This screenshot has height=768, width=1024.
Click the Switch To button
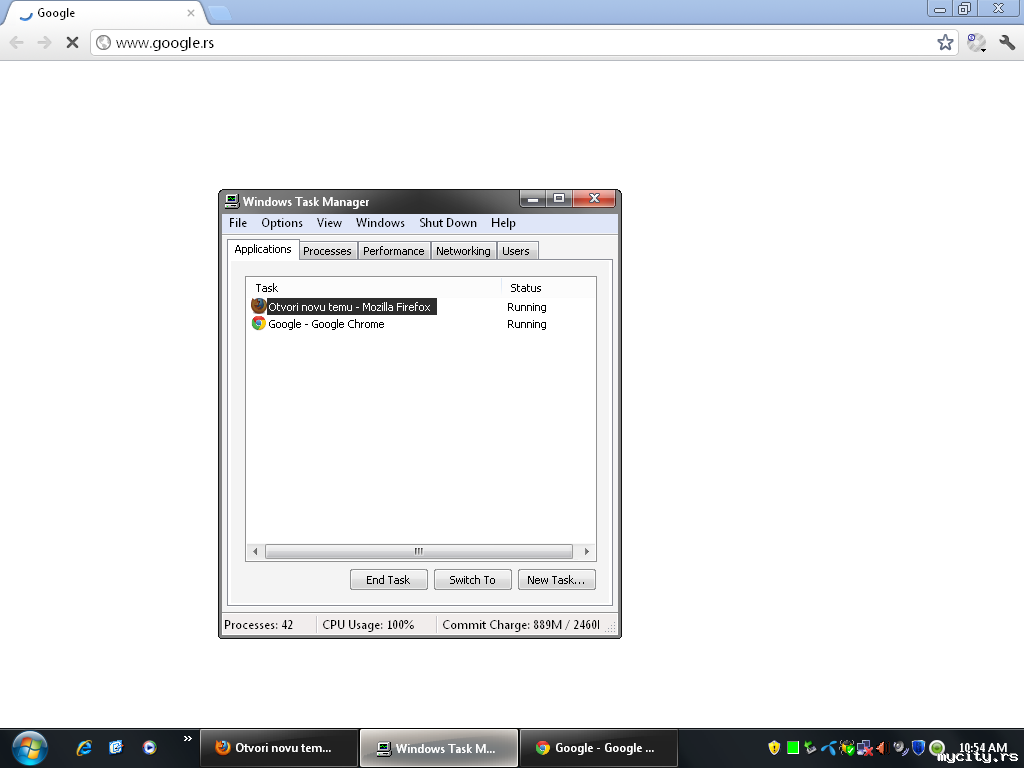pos(472,580)
